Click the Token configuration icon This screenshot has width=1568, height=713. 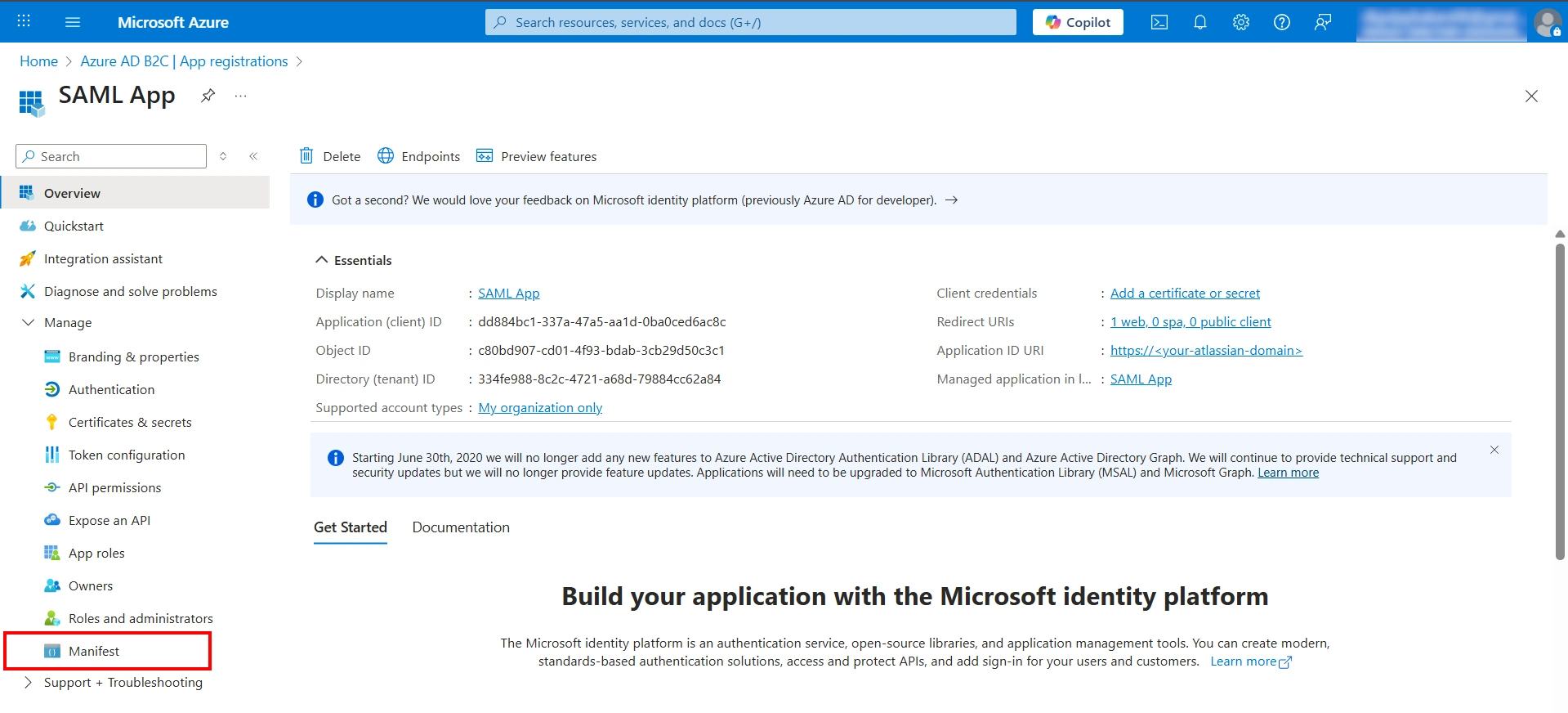click(x=52, y=455)
